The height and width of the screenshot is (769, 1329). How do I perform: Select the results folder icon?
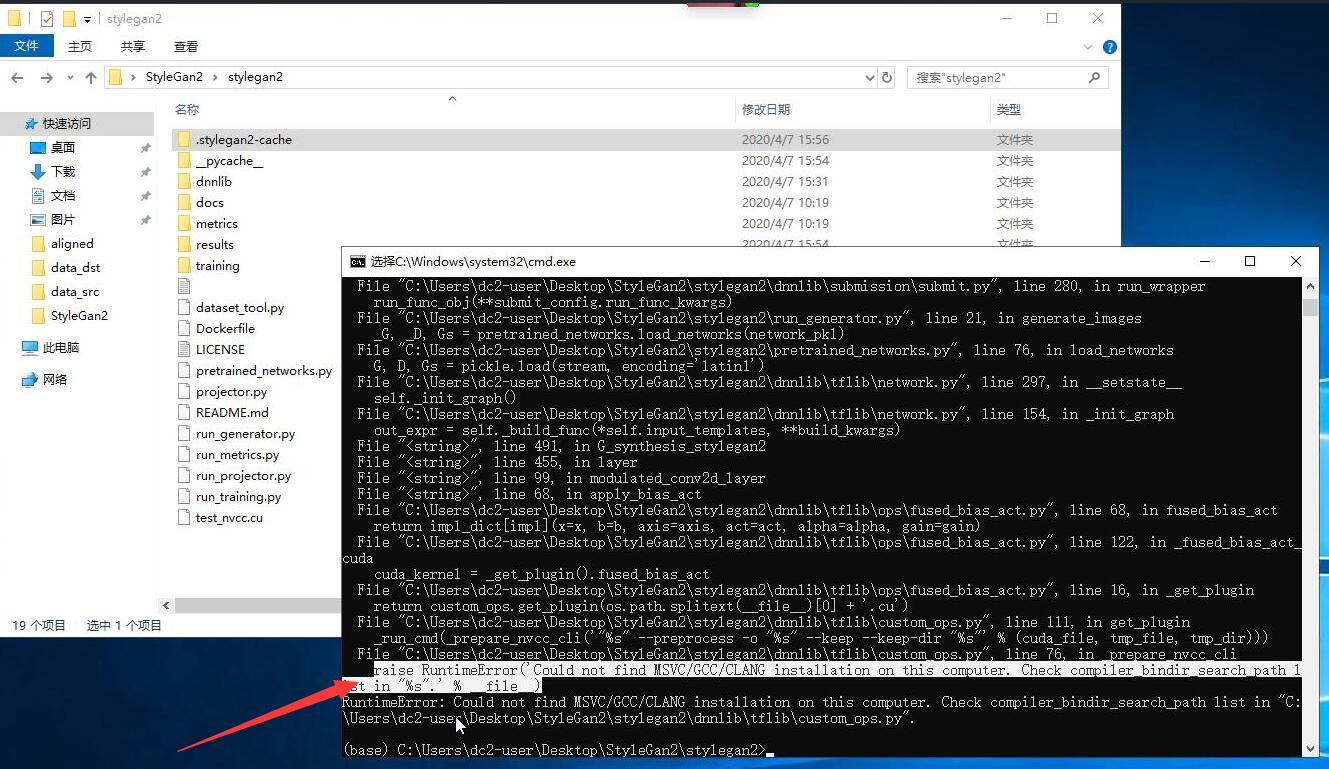[183, 245]
